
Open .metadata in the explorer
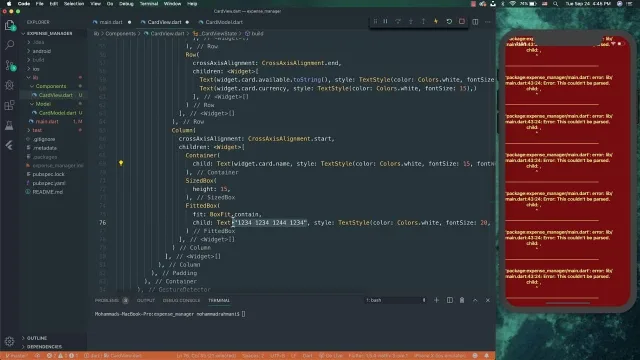pyautogui.click(x=45, y=148)
